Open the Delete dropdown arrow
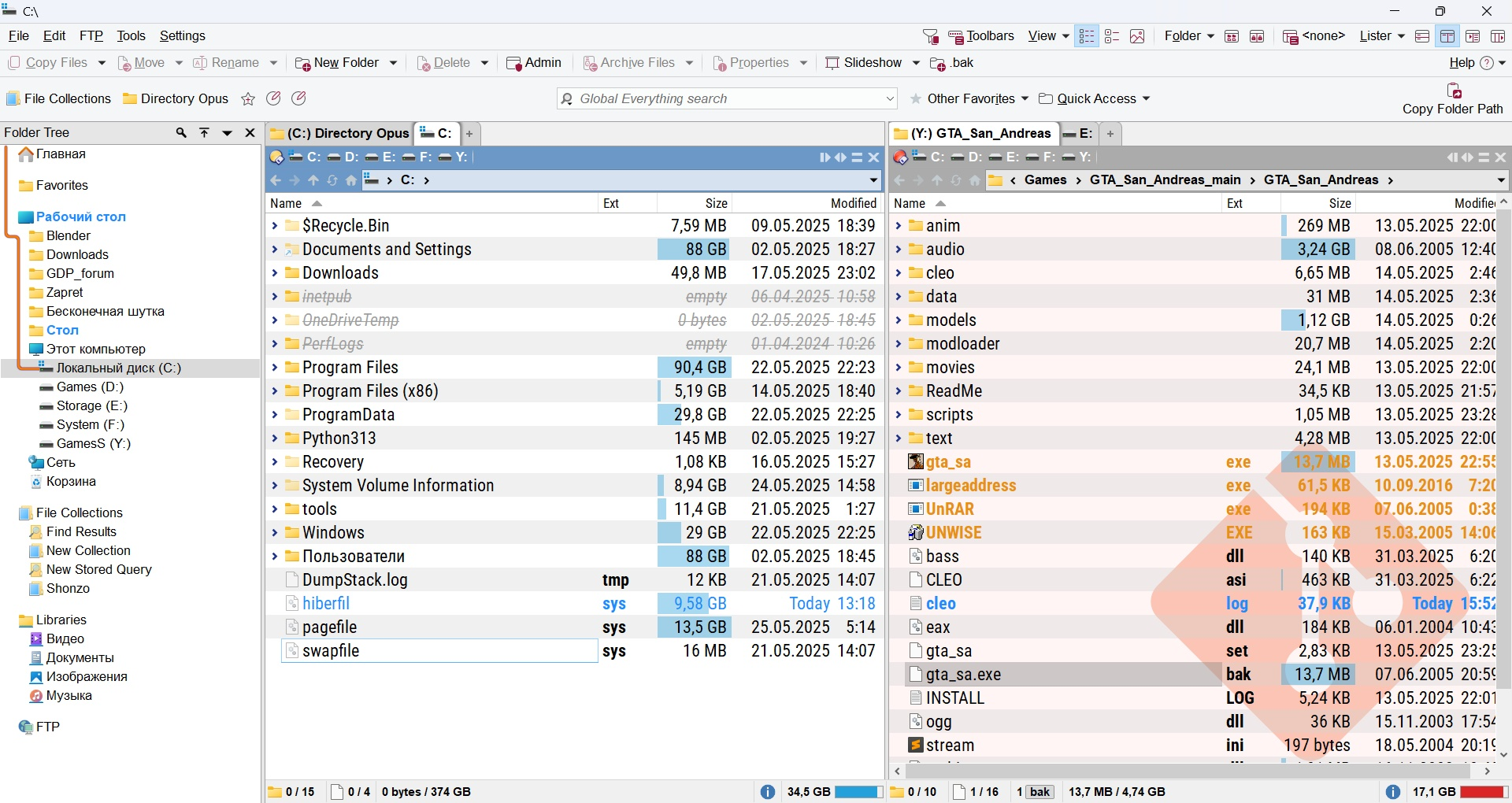This screenshot has width=1512, height=803. point(484,63)
